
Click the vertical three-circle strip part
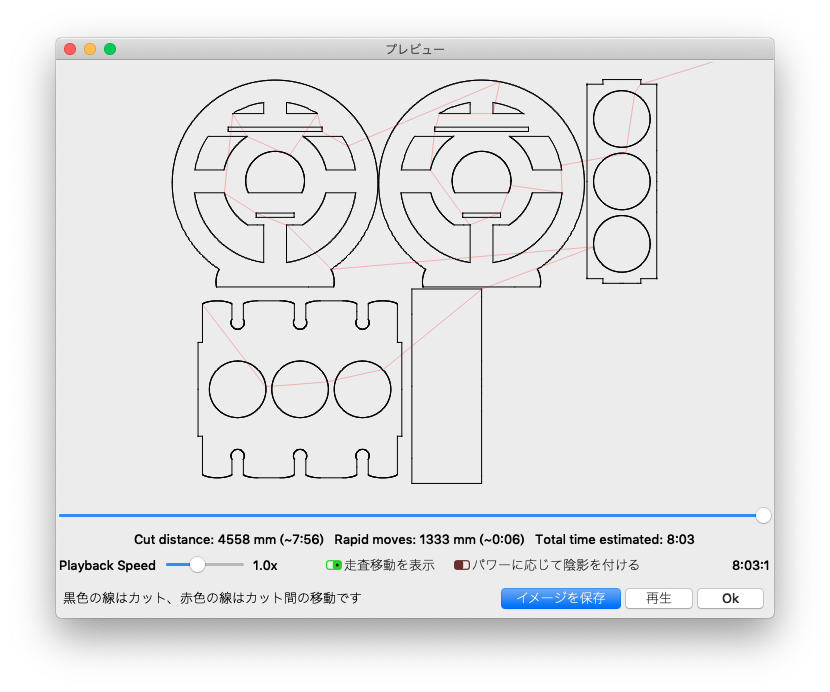pos(621,181)
